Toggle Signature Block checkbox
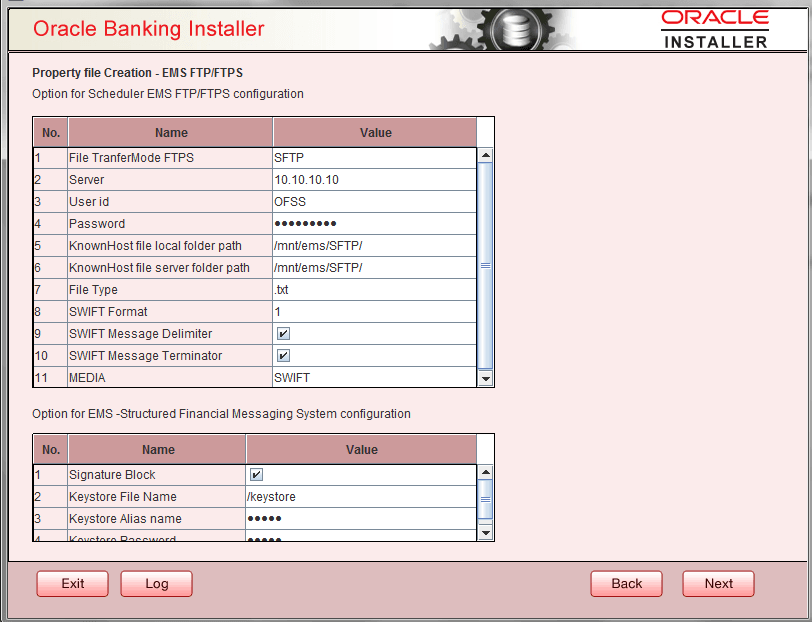This screenshot has width=812, height=622. click(x=256, y=474)
